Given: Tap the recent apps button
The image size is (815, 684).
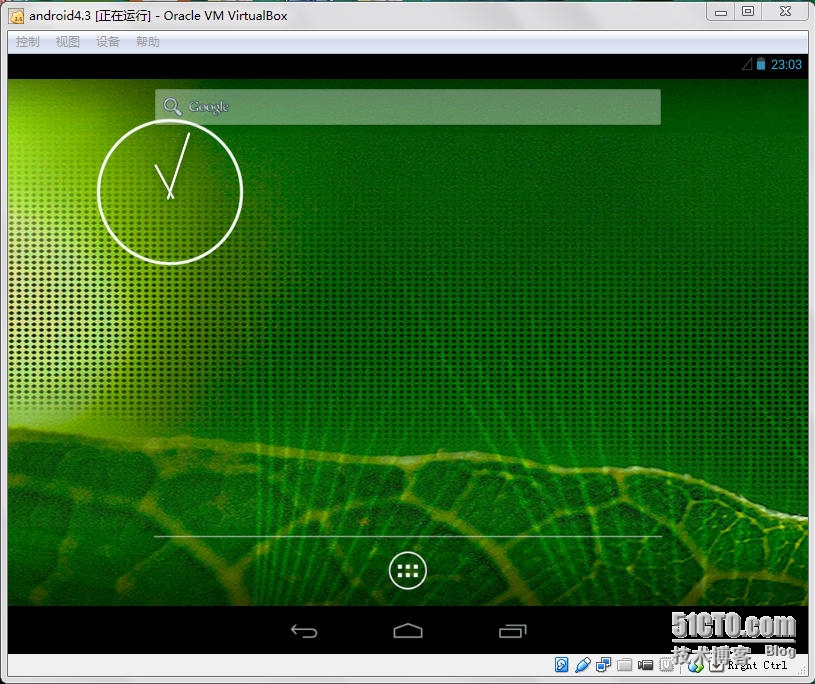Looking at the screenshot, I should coord(512,631).
